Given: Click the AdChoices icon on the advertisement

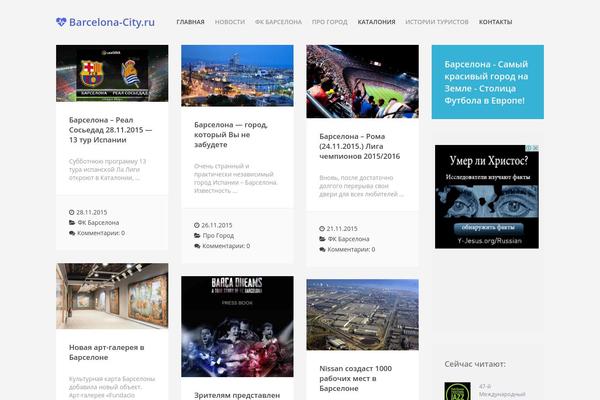Looking at the screenshot, I should (x=534, y=149).
